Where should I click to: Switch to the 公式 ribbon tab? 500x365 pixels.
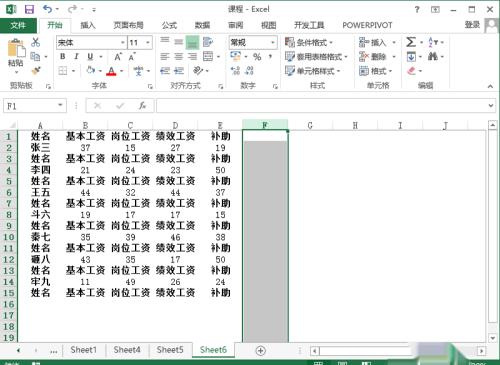pos(169,25)
